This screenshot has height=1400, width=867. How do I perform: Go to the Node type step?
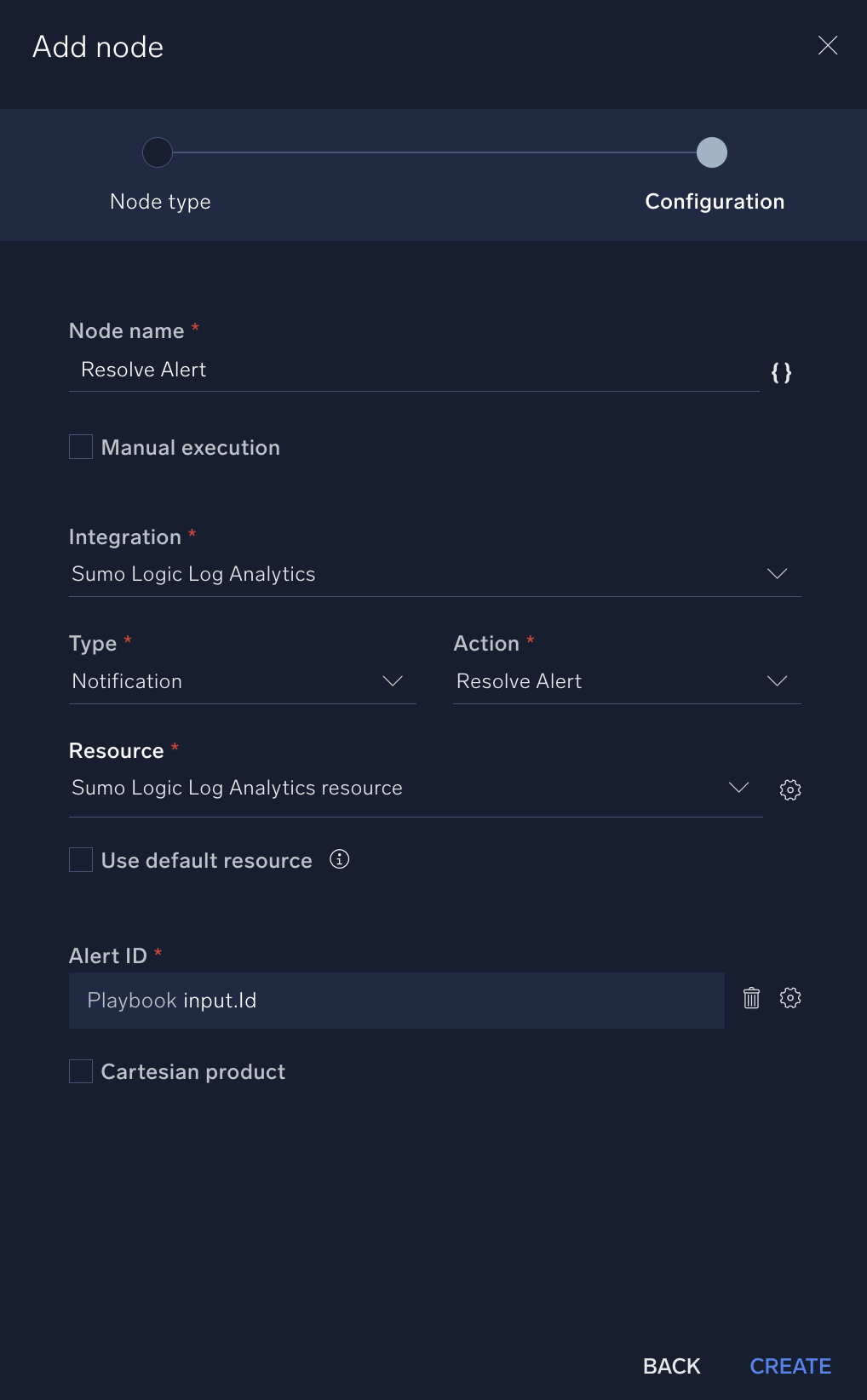tap(160, 202)
